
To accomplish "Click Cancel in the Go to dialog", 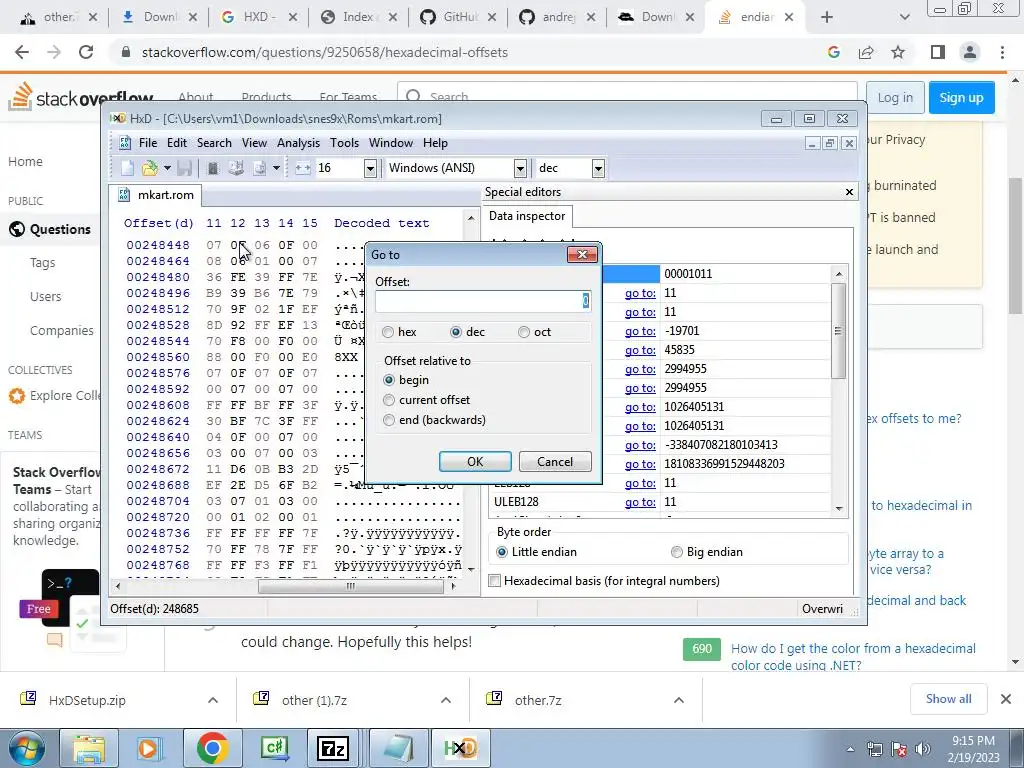I will [555, 462].
